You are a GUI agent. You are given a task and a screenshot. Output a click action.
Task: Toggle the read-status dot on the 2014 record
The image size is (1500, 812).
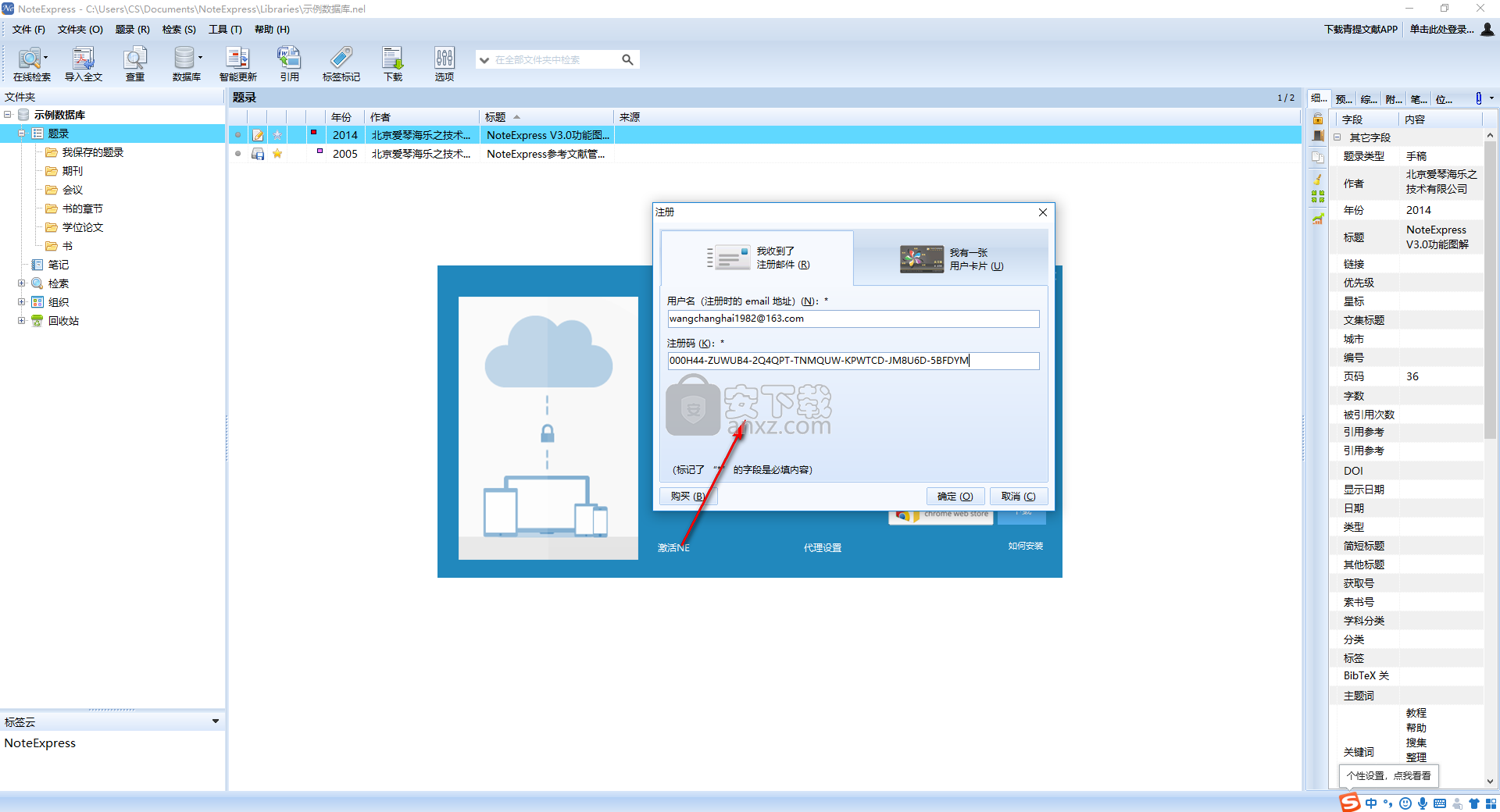click(238, 135)
